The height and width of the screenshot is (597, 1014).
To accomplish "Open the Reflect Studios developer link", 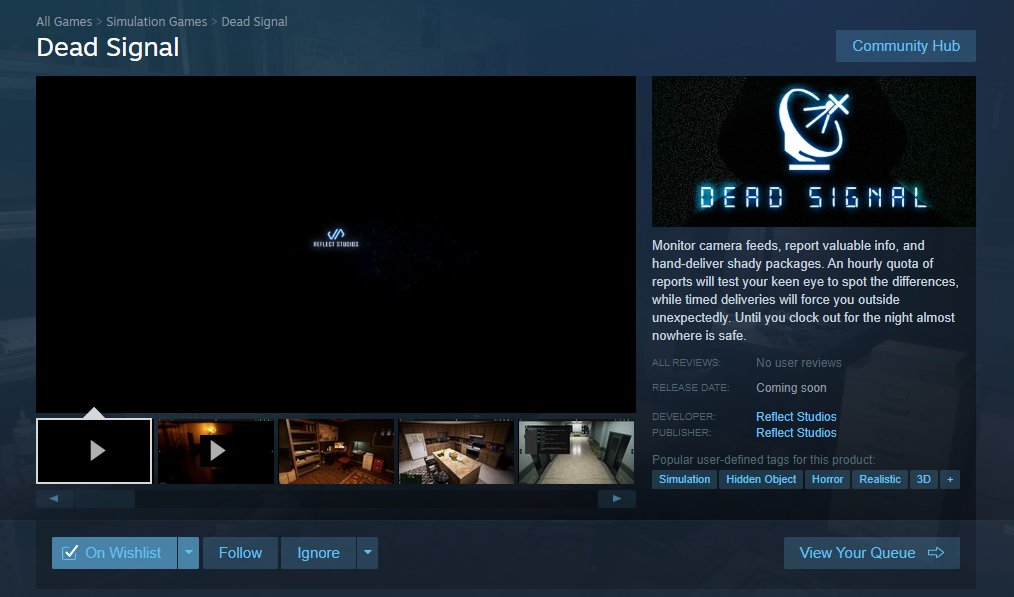I will (x=796, y=417).
